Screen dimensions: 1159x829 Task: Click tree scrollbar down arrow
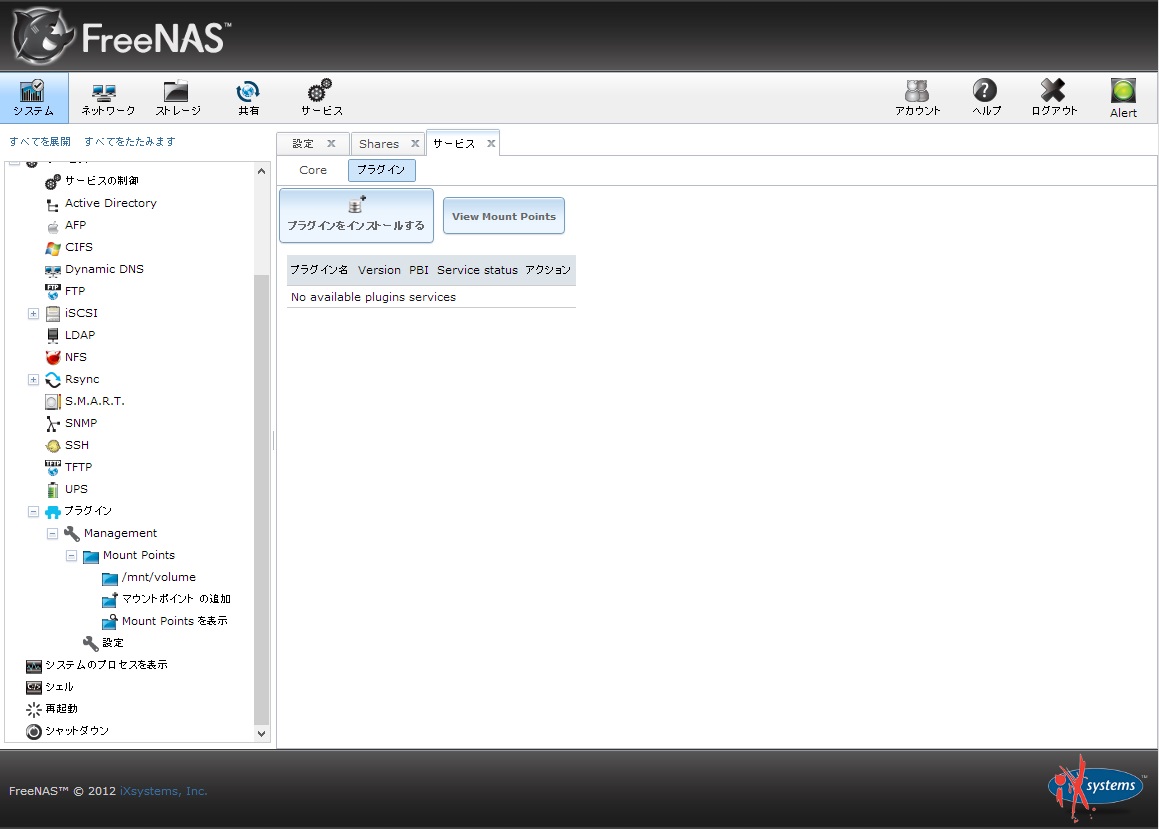pyautogui.click(x=261, y=734)
